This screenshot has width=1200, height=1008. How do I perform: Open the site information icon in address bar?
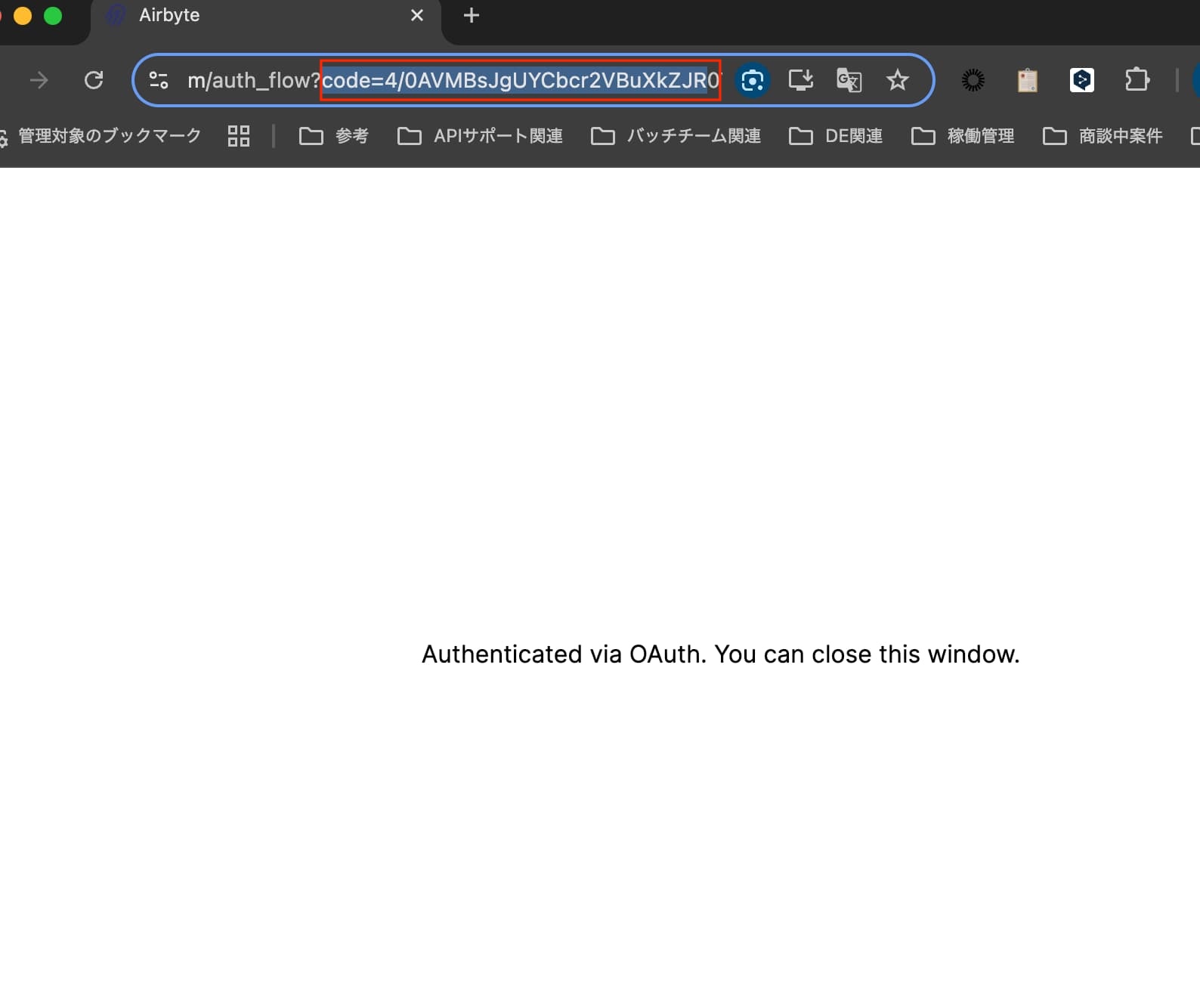click(159, 80)
